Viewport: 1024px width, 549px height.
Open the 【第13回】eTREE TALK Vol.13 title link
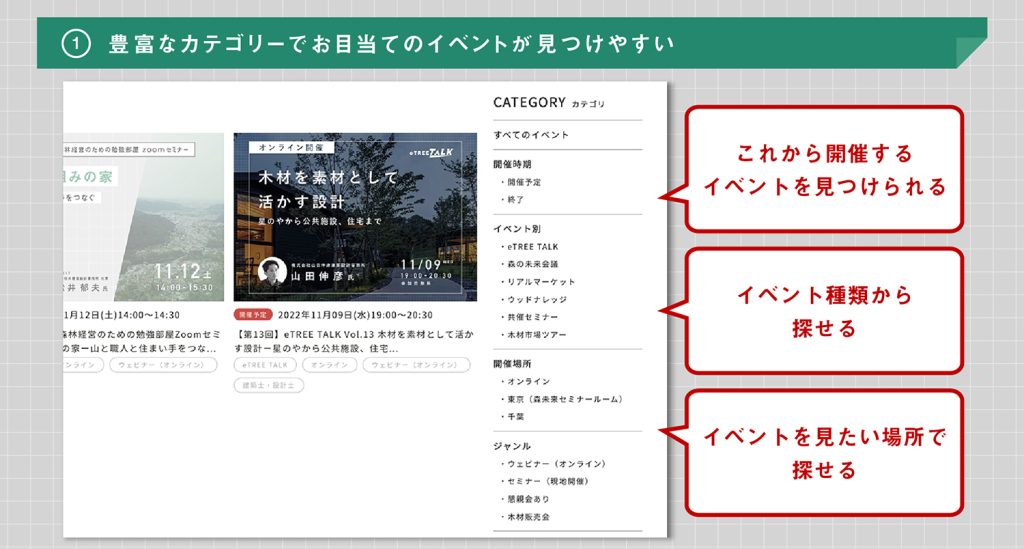point(354,341)
